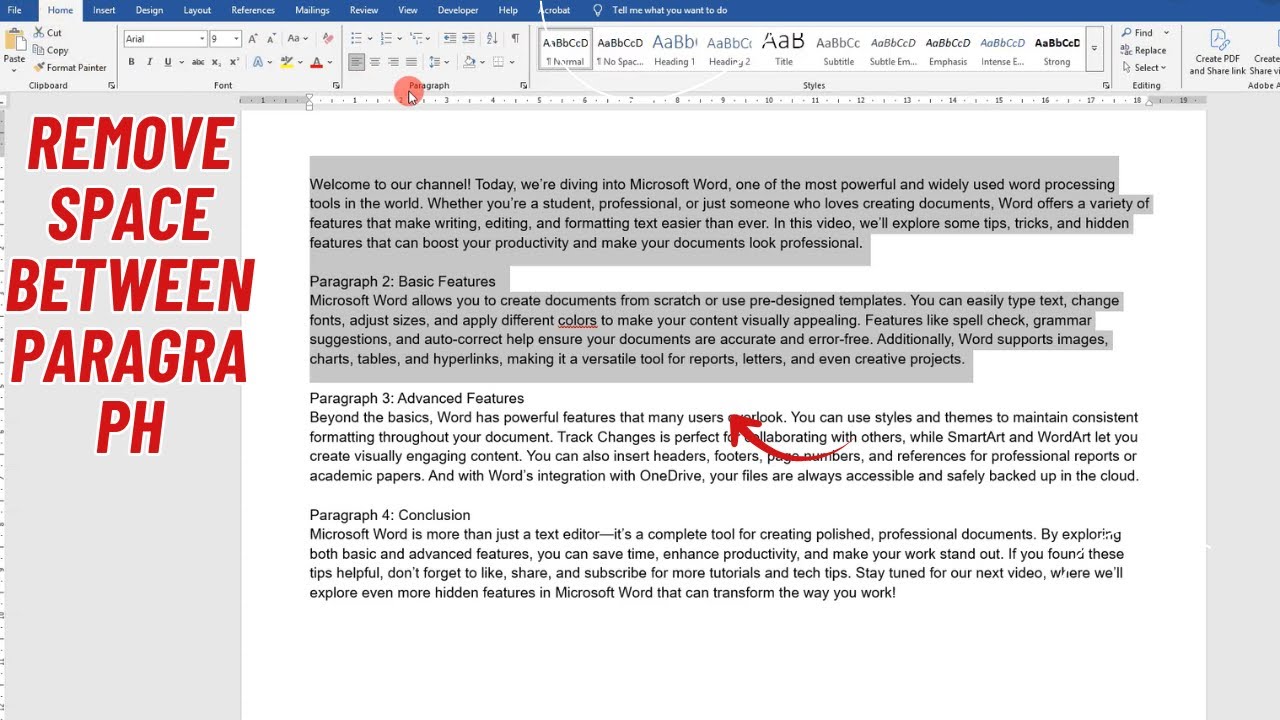Image resolution: width=1280 pixels, height=720 pixels.
Task: Activate the Format Painter tool
Action: tap(69, 67)
